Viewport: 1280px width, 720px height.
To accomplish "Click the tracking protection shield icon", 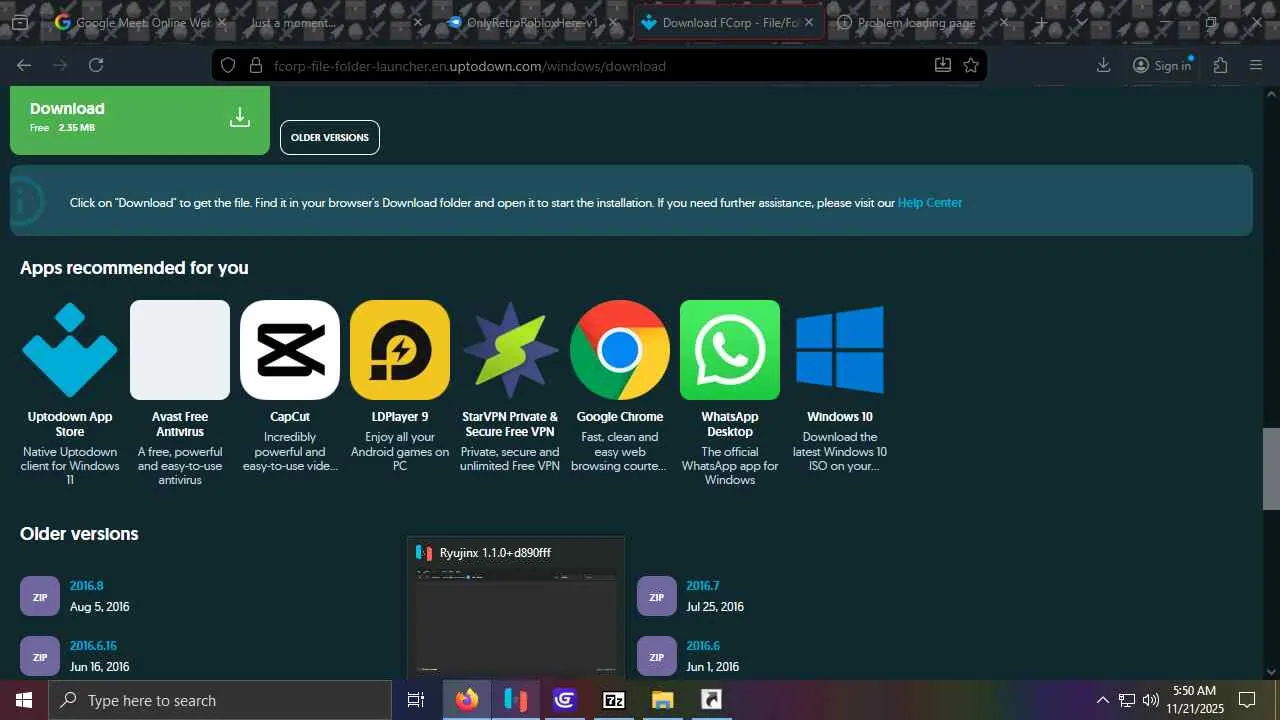I will point(228,65).
